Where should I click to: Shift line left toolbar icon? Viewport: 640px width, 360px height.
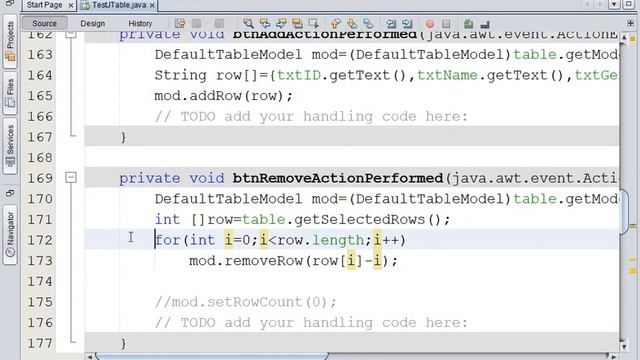pyautogui.click(x=391, y=23)
